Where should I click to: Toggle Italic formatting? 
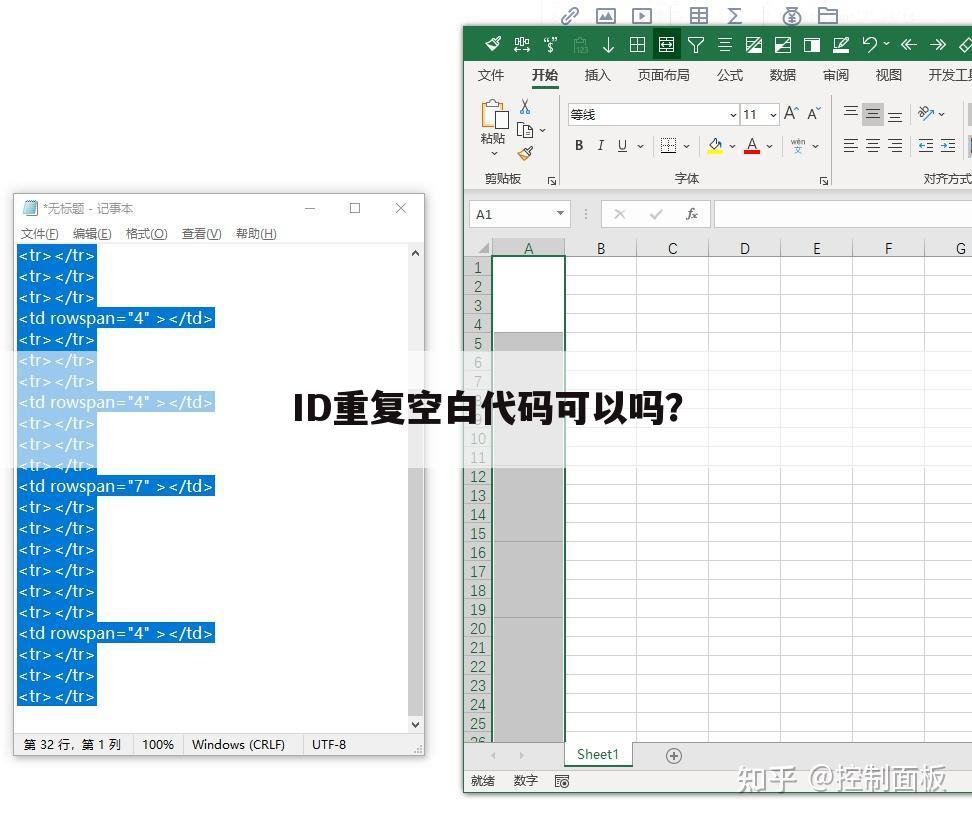coord(600,146)
